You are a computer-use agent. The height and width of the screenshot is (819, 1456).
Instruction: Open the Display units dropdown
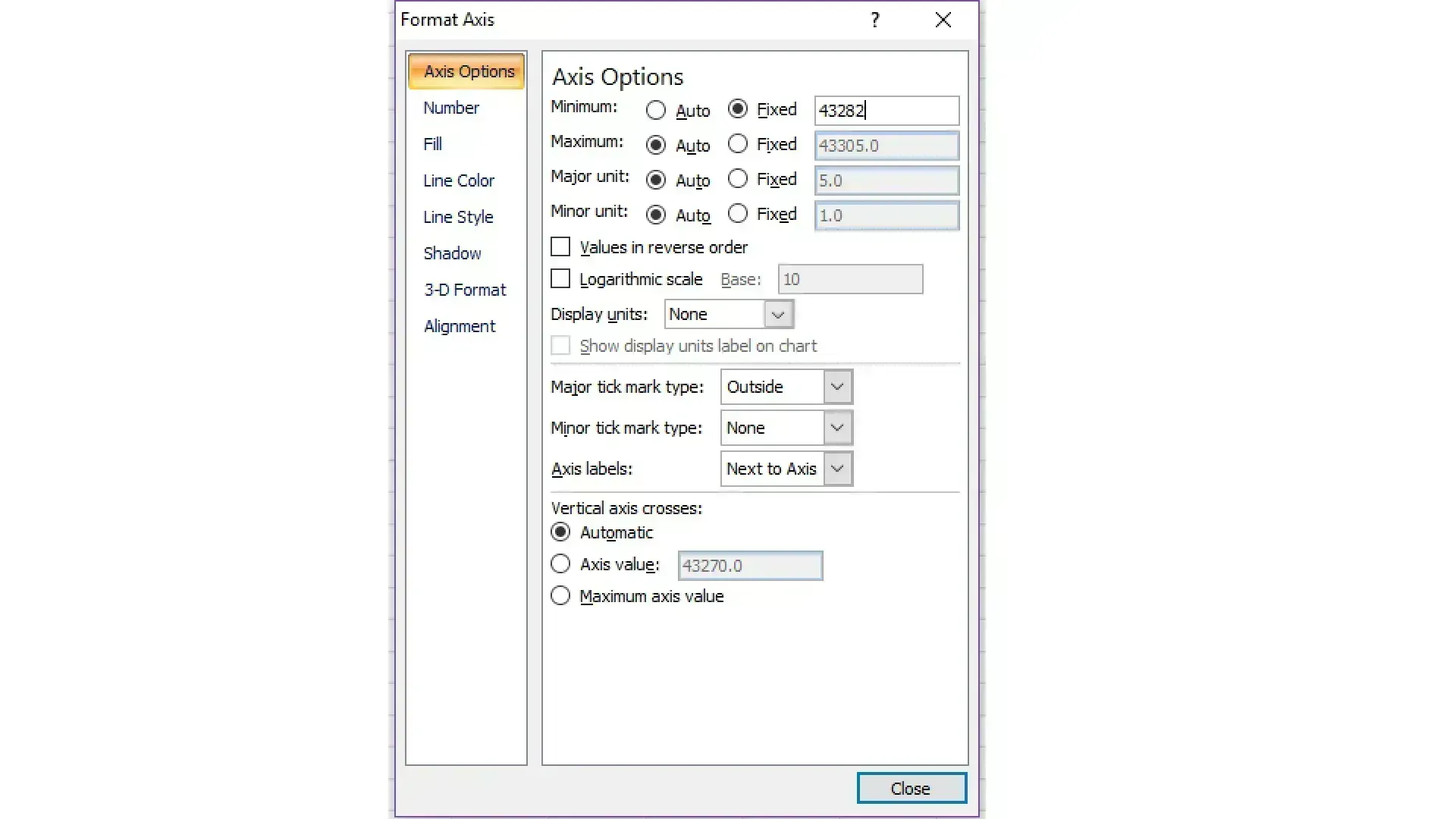point(777,314)
